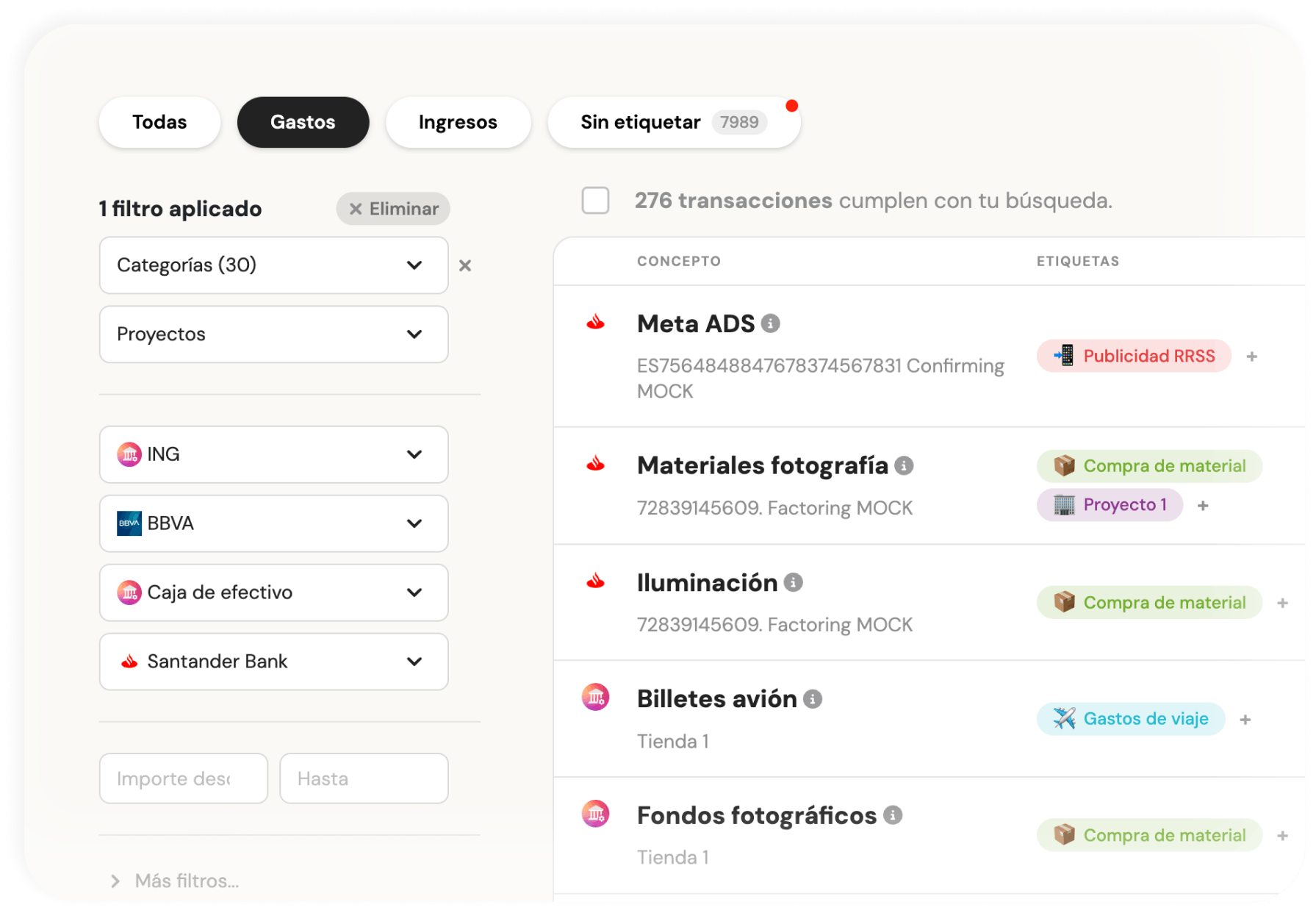Click the building icon in Proyecto 1 tag
1316x913 pixels.
coord(1064,505)
